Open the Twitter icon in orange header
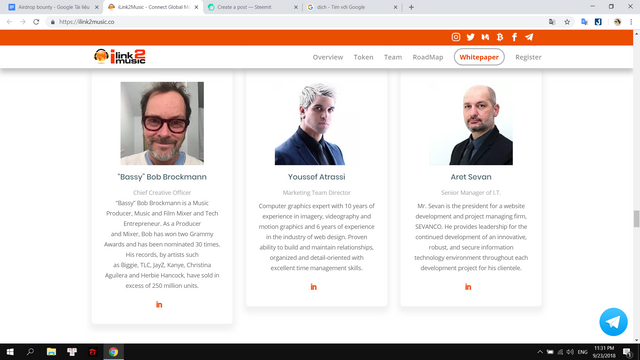The image size is (640, 360). [x=471, y=37]
